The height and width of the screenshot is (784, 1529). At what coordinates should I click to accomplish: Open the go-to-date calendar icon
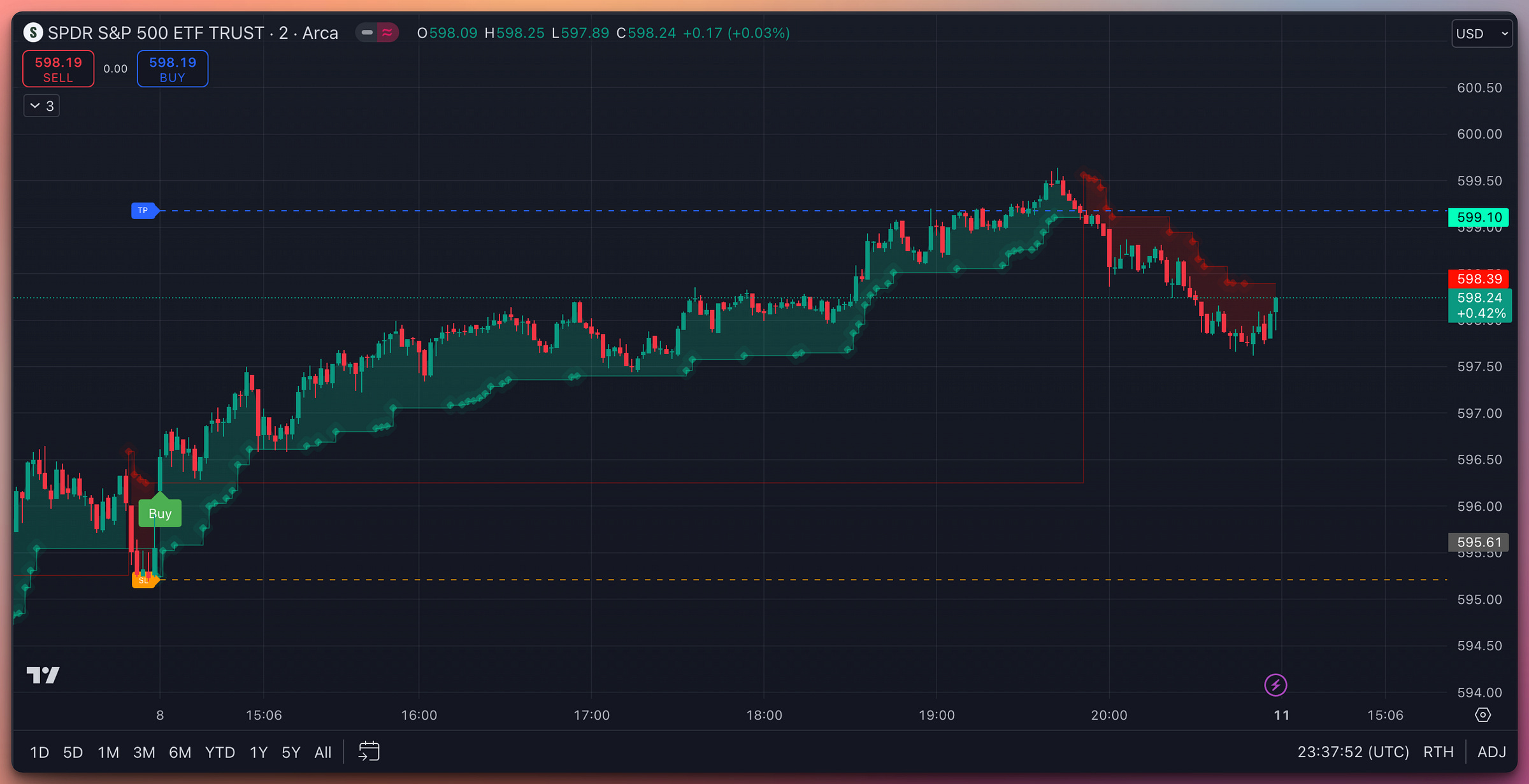click(x=369, y=752)
